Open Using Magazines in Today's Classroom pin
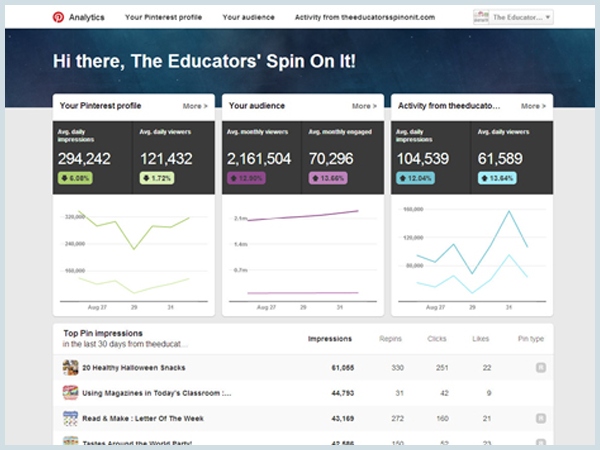Image resolution: width=600 pixels, height=450 pixels. coord(157,393)
